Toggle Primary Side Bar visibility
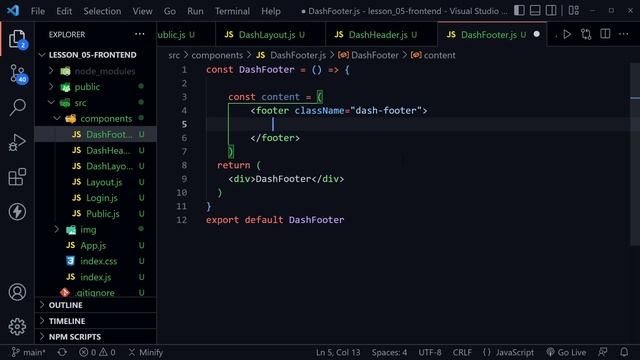 click(519, 11)
